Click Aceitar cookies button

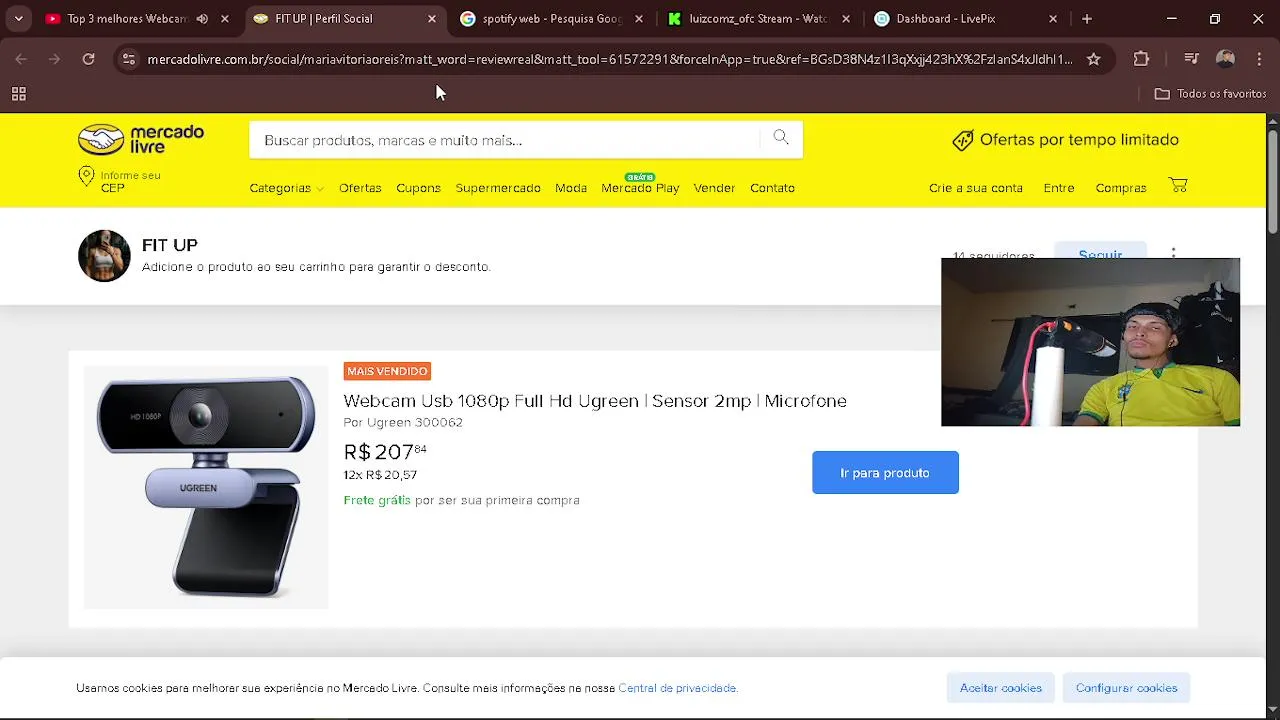(1001, 688)
